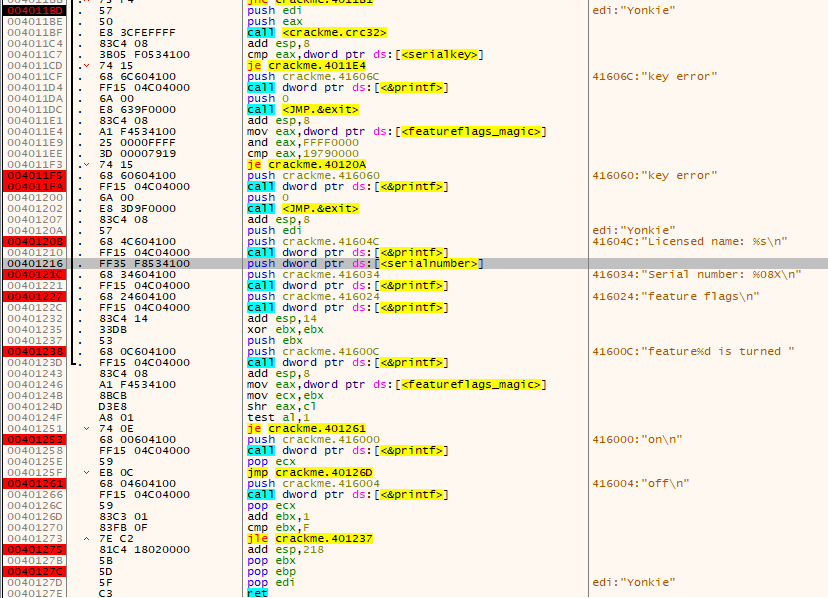Click jump arrow beside je crackme.40120A
Image resolution: width=828 pixels, height=598 pixels.
pyautogui.click(x=87, y=164)
